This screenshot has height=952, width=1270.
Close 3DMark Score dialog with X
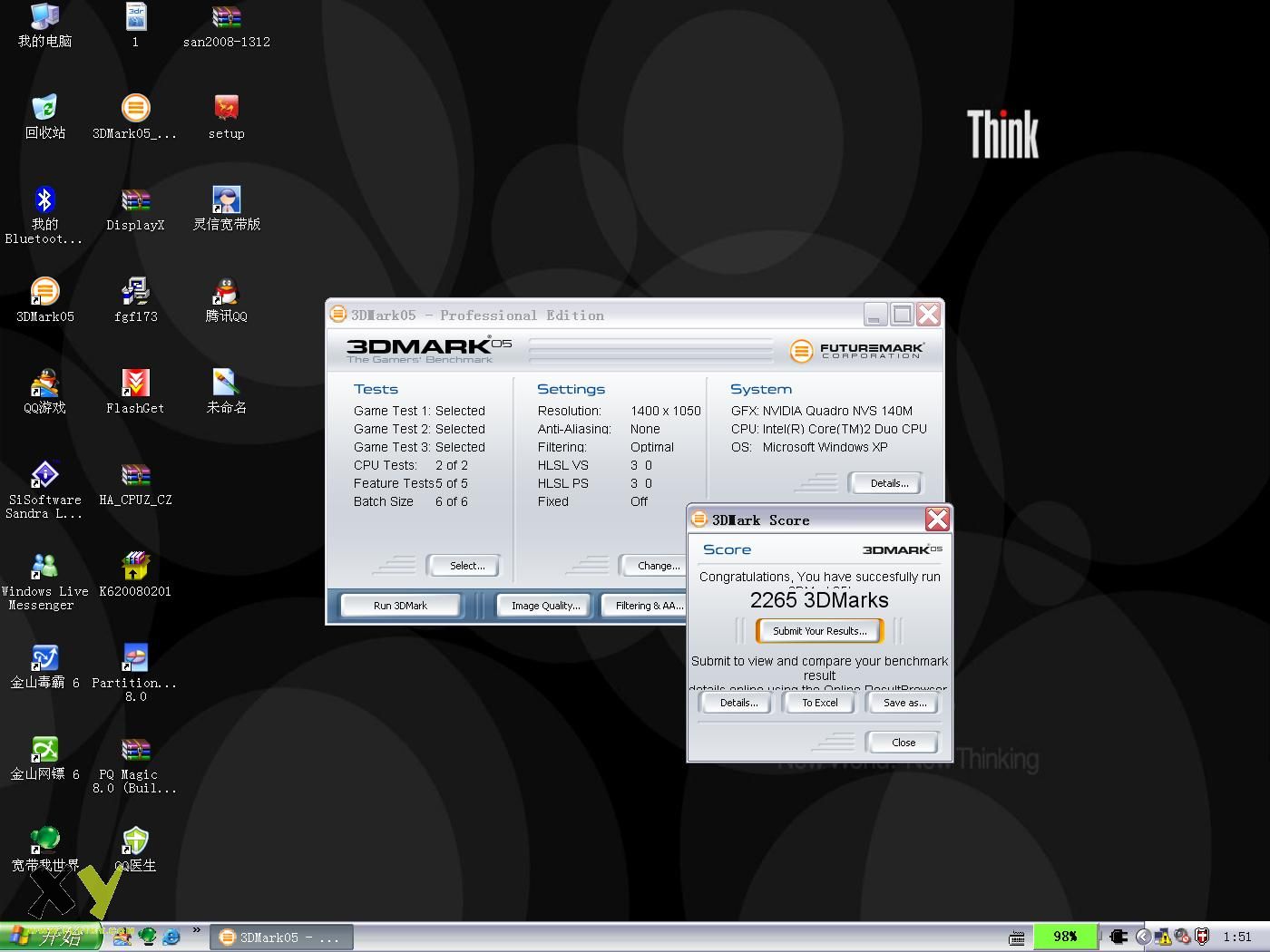[x=937, y=520]
